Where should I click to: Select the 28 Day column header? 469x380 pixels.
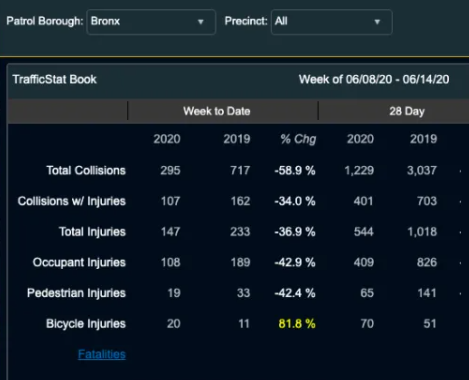tap(407, 111)
